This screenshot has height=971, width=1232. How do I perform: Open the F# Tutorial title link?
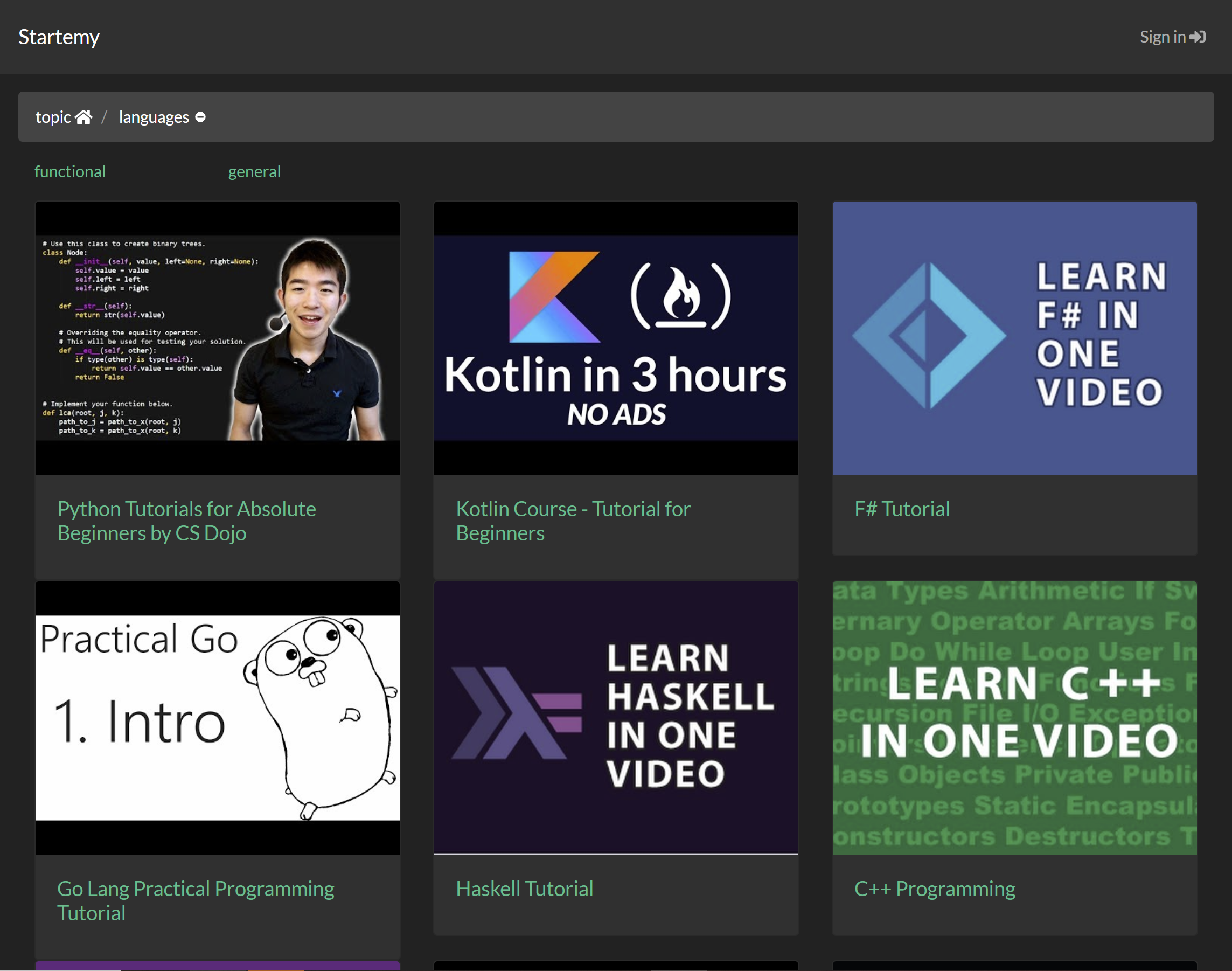click(902, 509)
